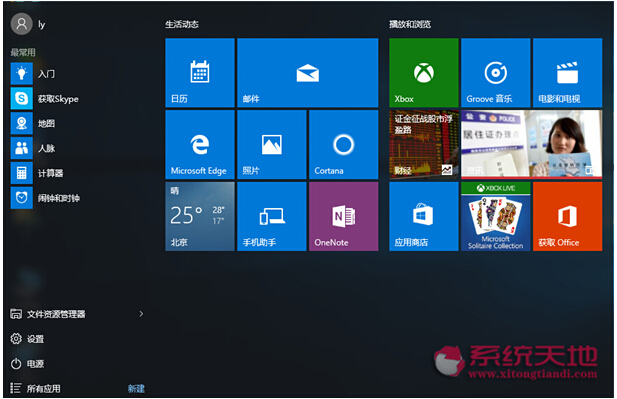Open the 地图 maps app icon
The height and width of the screenshot is (399, 617).
point(22,123)
